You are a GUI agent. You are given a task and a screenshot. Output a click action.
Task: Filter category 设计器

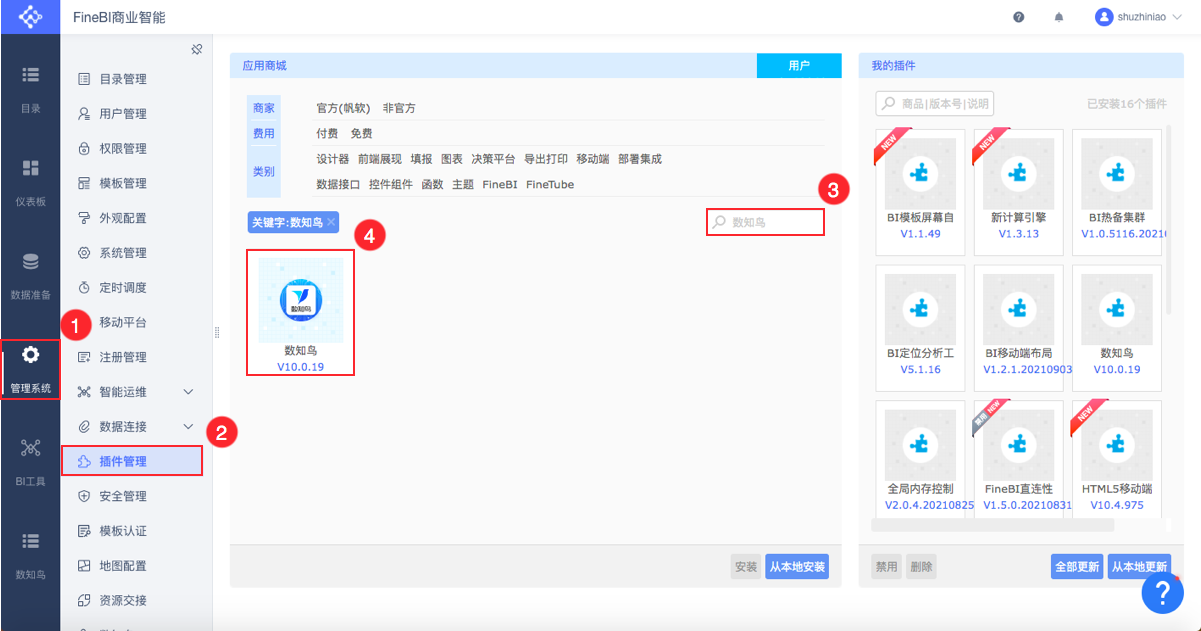click(333, 159)
